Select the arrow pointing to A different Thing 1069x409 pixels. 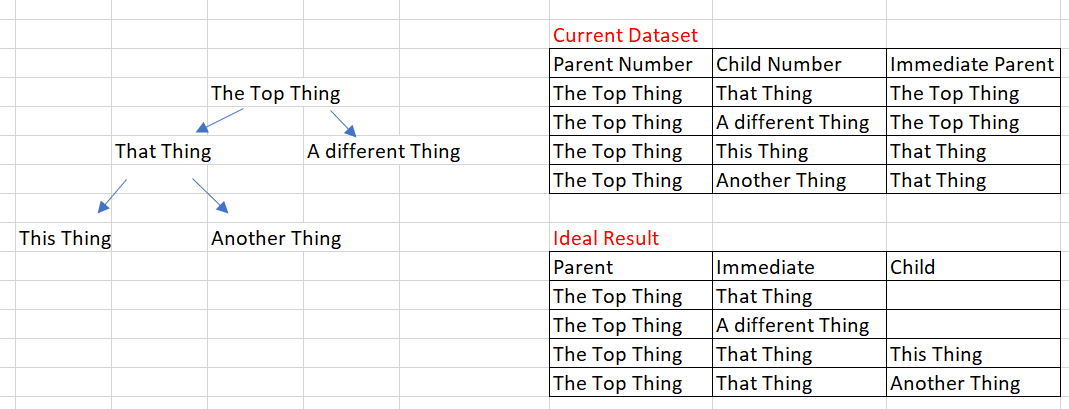(x=342, y=123)
